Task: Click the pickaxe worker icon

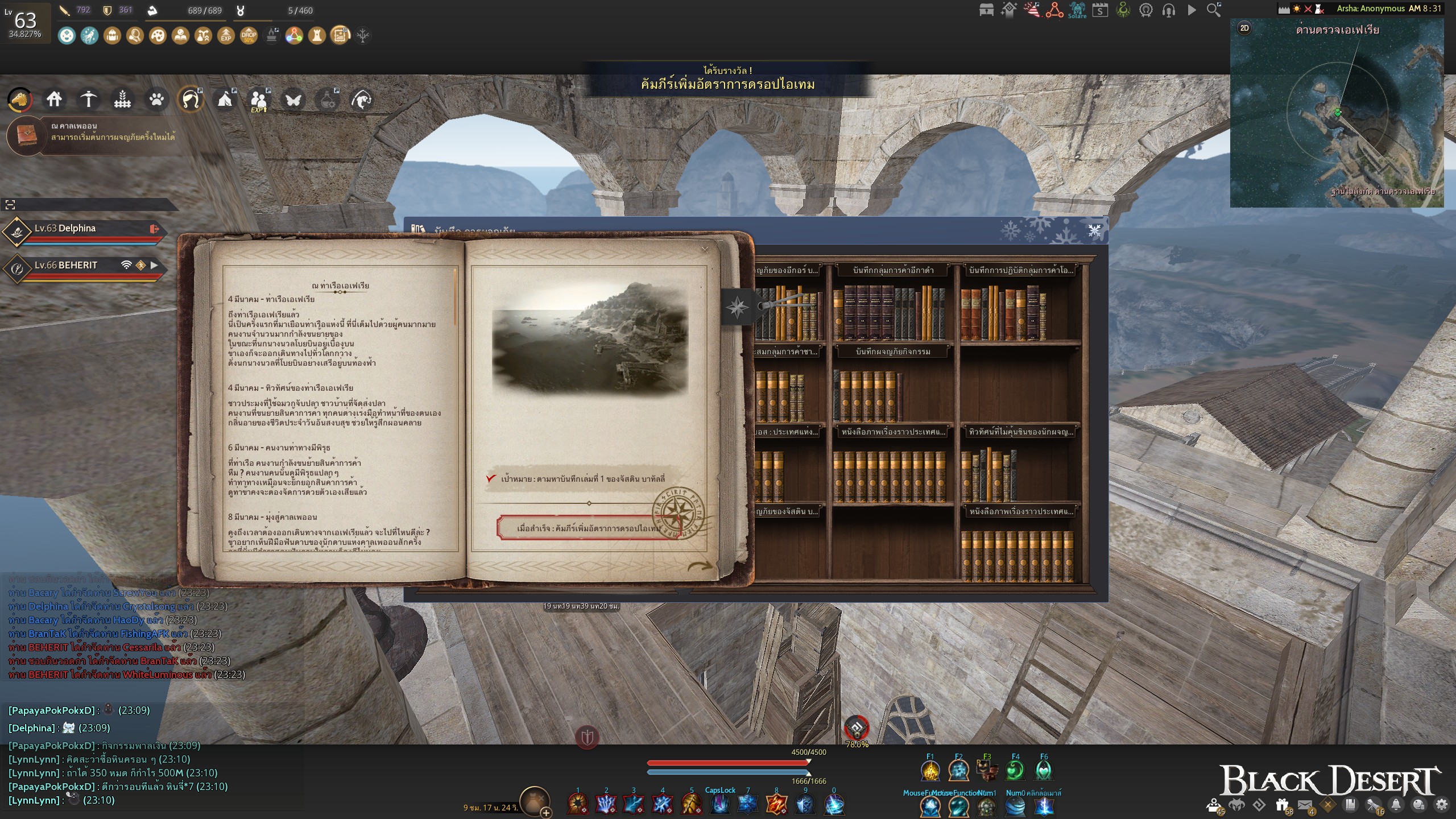Action: coord(88,100)
